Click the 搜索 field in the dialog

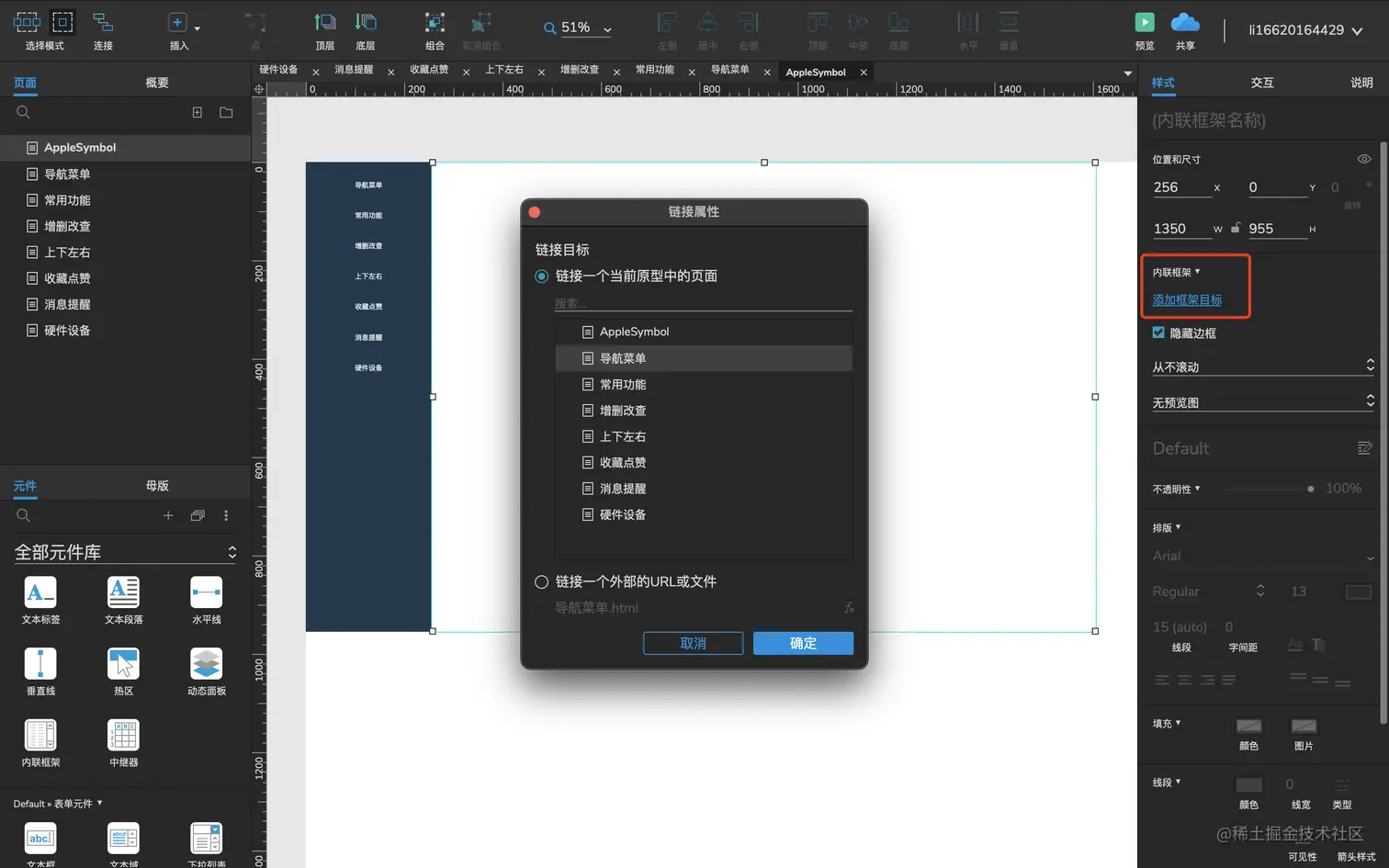pos(703,303)
